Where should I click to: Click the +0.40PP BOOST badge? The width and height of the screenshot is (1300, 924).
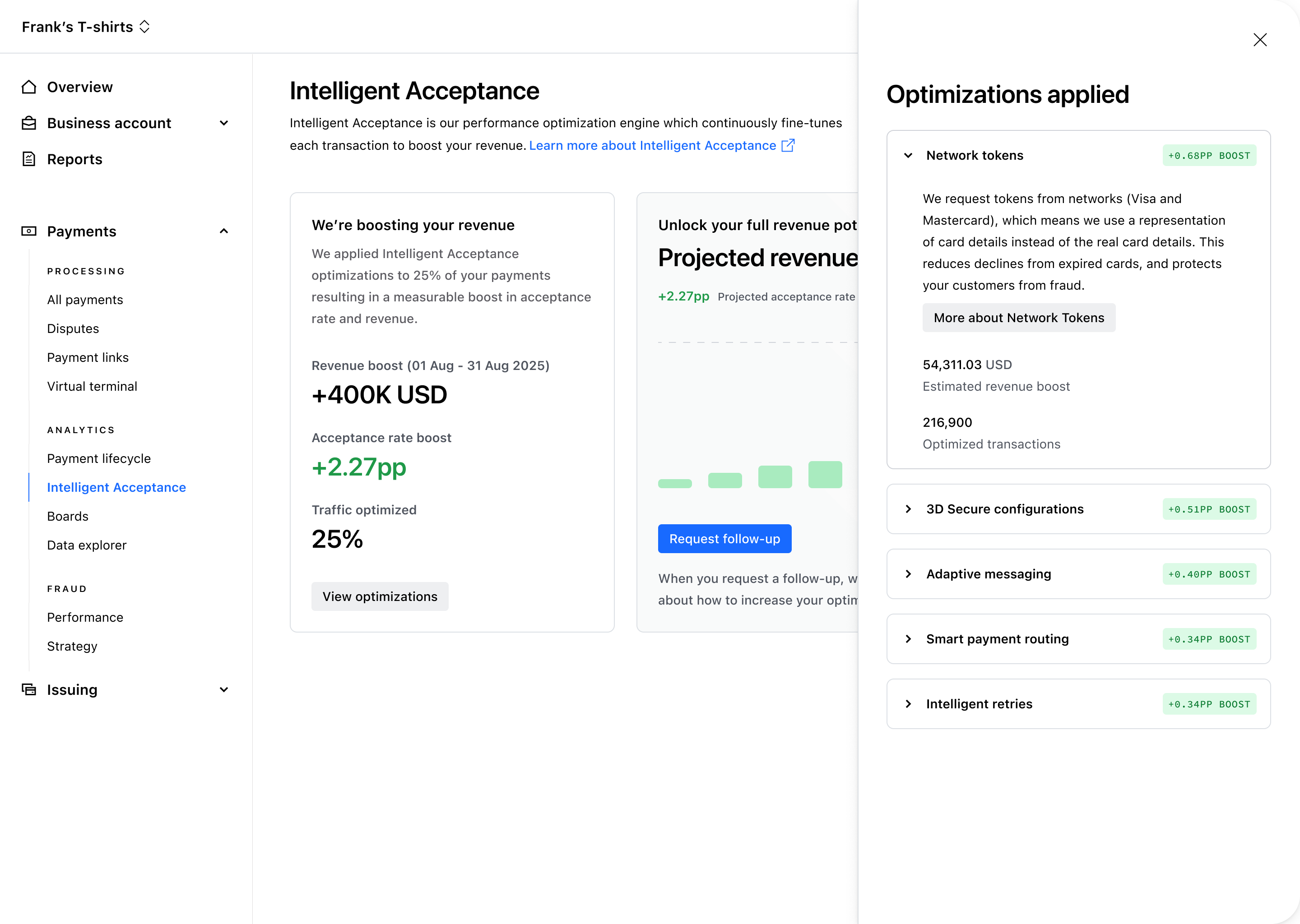[x=1209, y=574]
